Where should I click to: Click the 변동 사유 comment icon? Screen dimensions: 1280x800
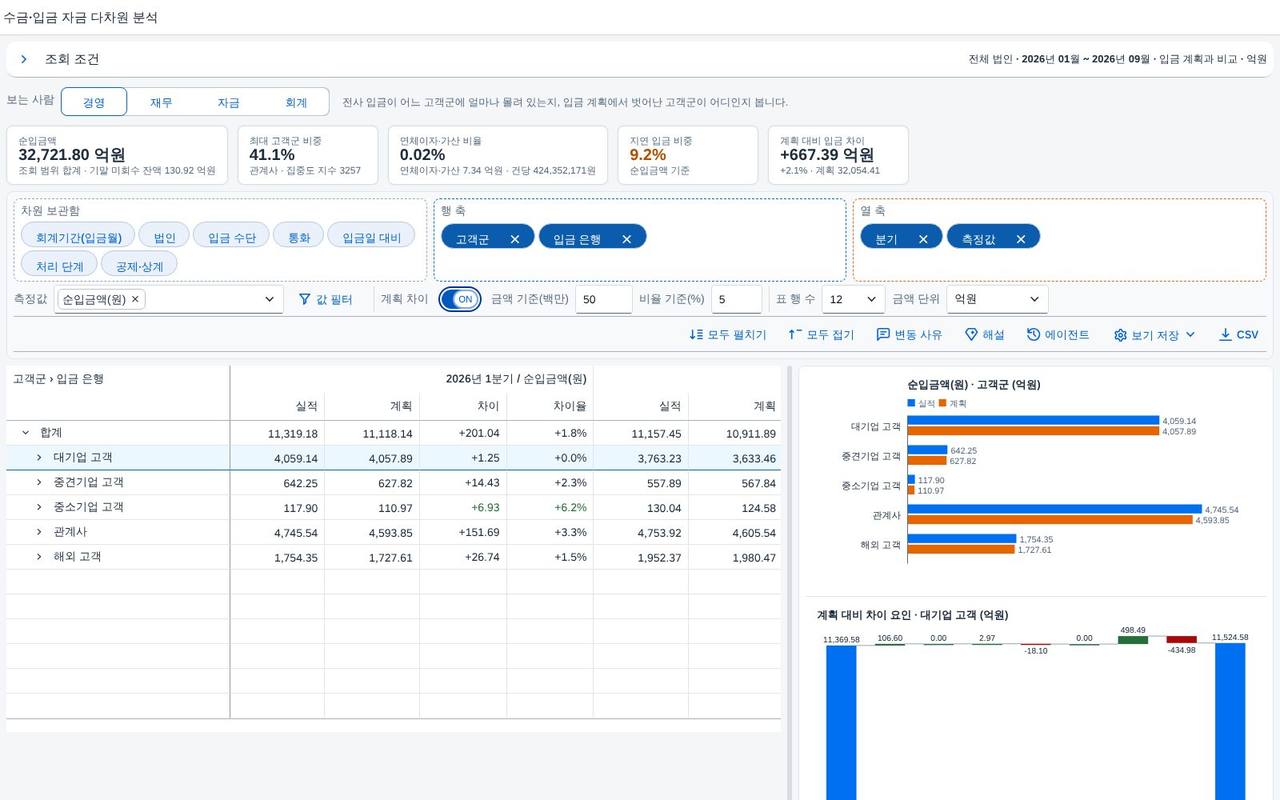(x=883, y=335)
